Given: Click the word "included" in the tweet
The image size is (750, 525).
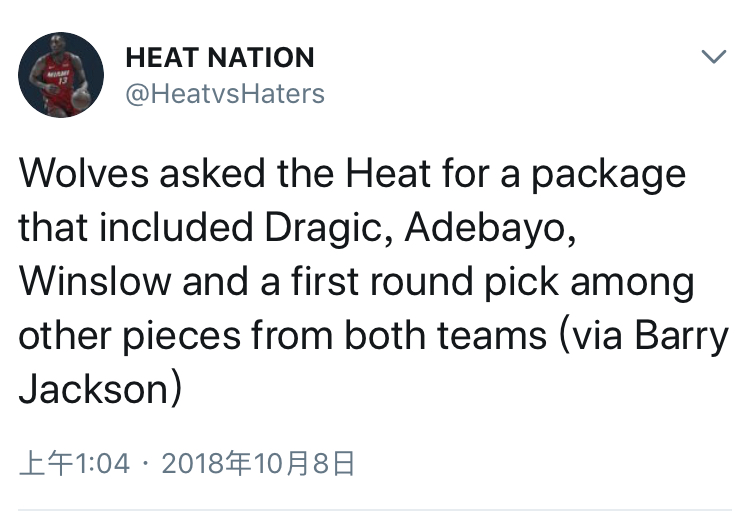Looking at the screenshot, I should coord(176,227).
